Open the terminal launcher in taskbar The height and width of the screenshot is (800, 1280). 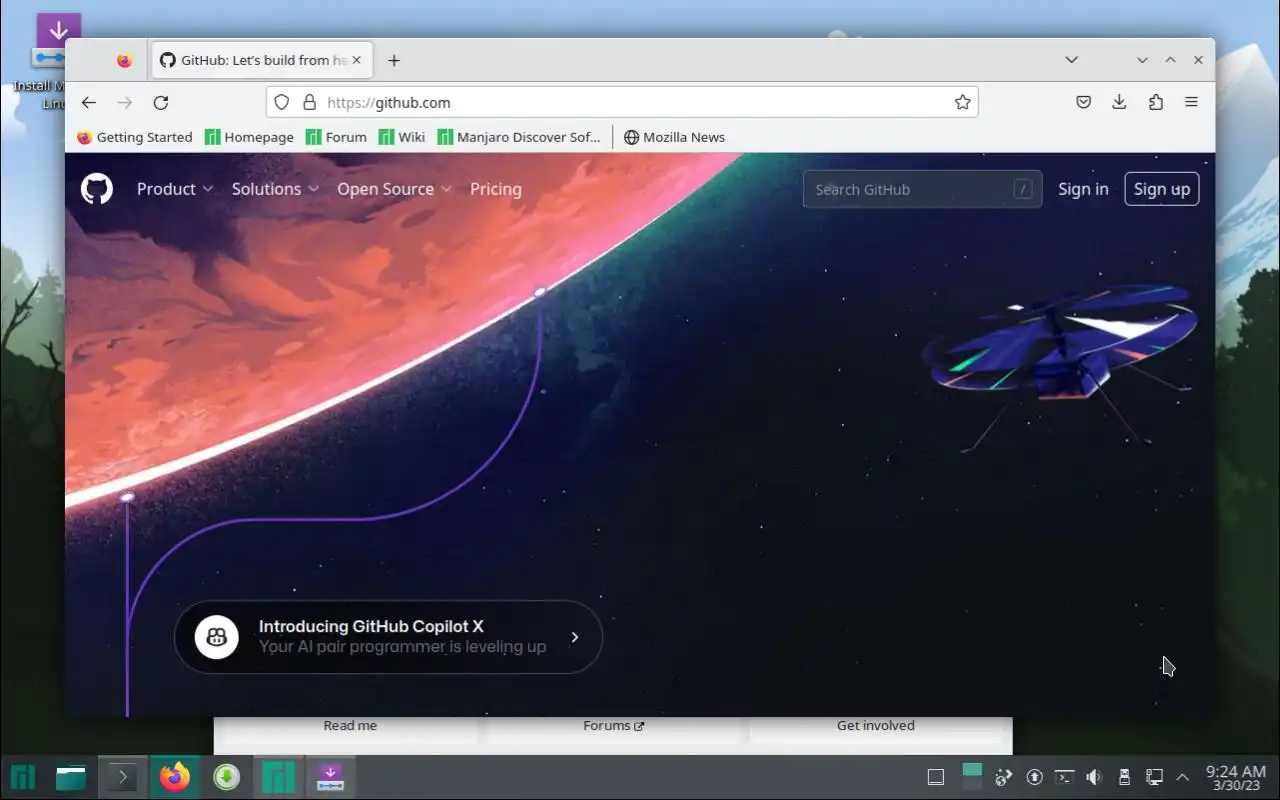tap(121, 777)
